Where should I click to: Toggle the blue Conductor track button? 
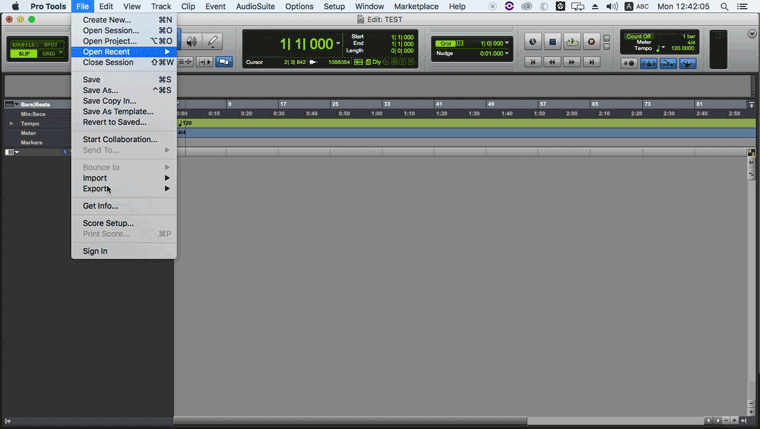tap(687, 64)
